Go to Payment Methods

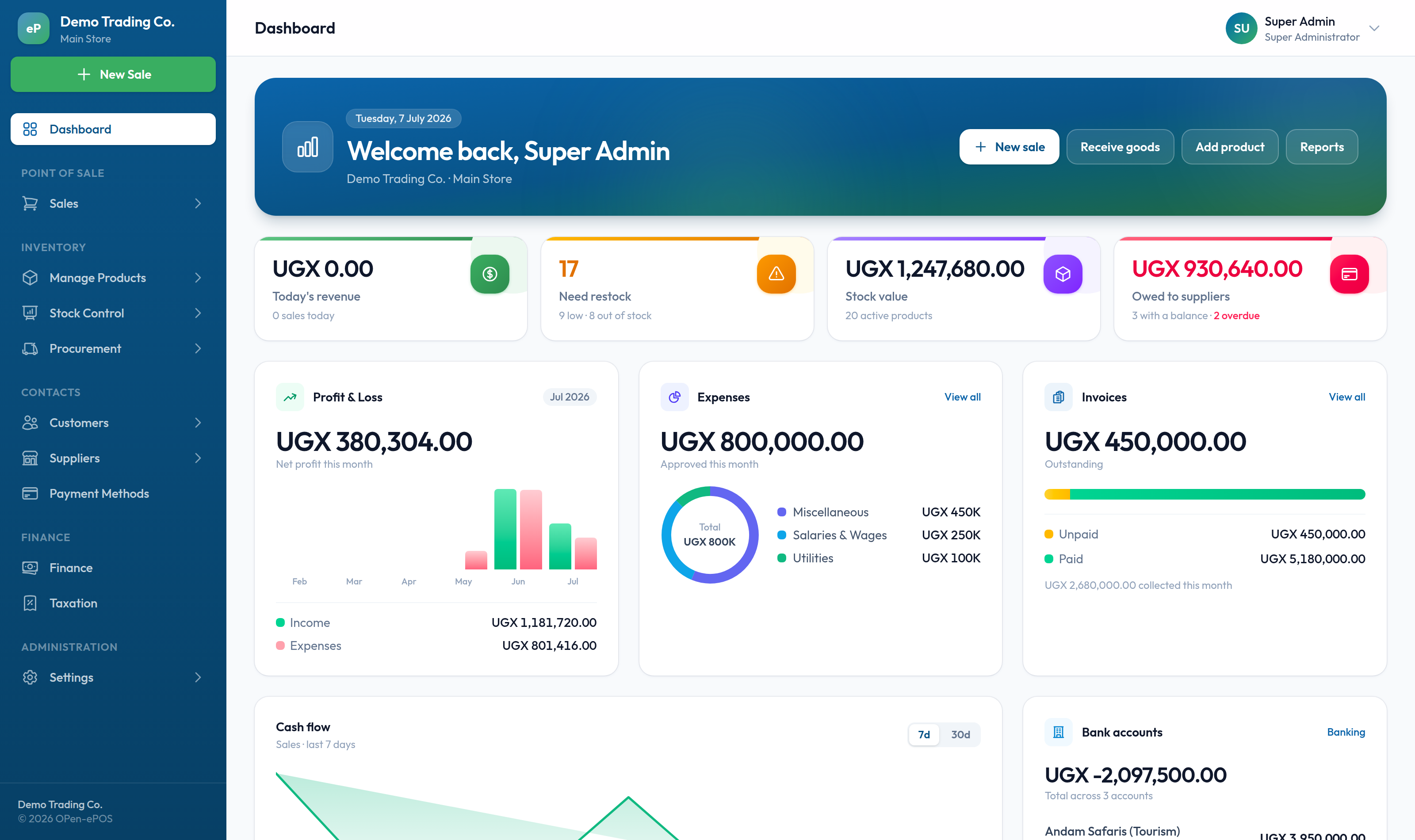pyautogui.click(x=113, y=493)
